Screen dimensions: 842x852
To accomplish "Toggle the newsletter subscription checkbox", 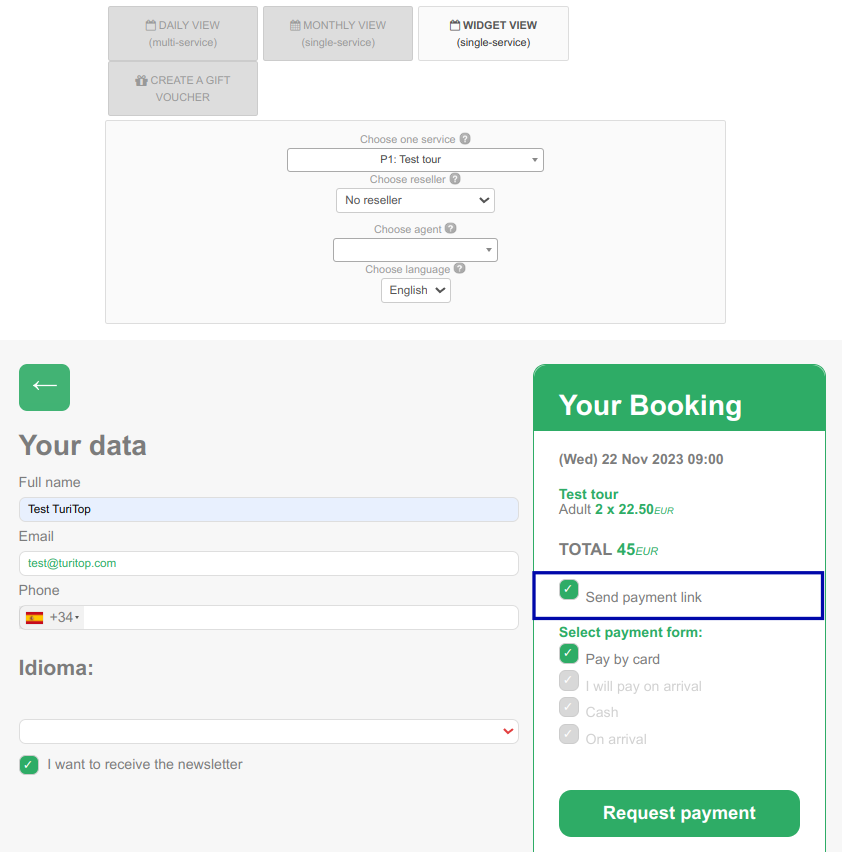I will (x=29, y=765).
